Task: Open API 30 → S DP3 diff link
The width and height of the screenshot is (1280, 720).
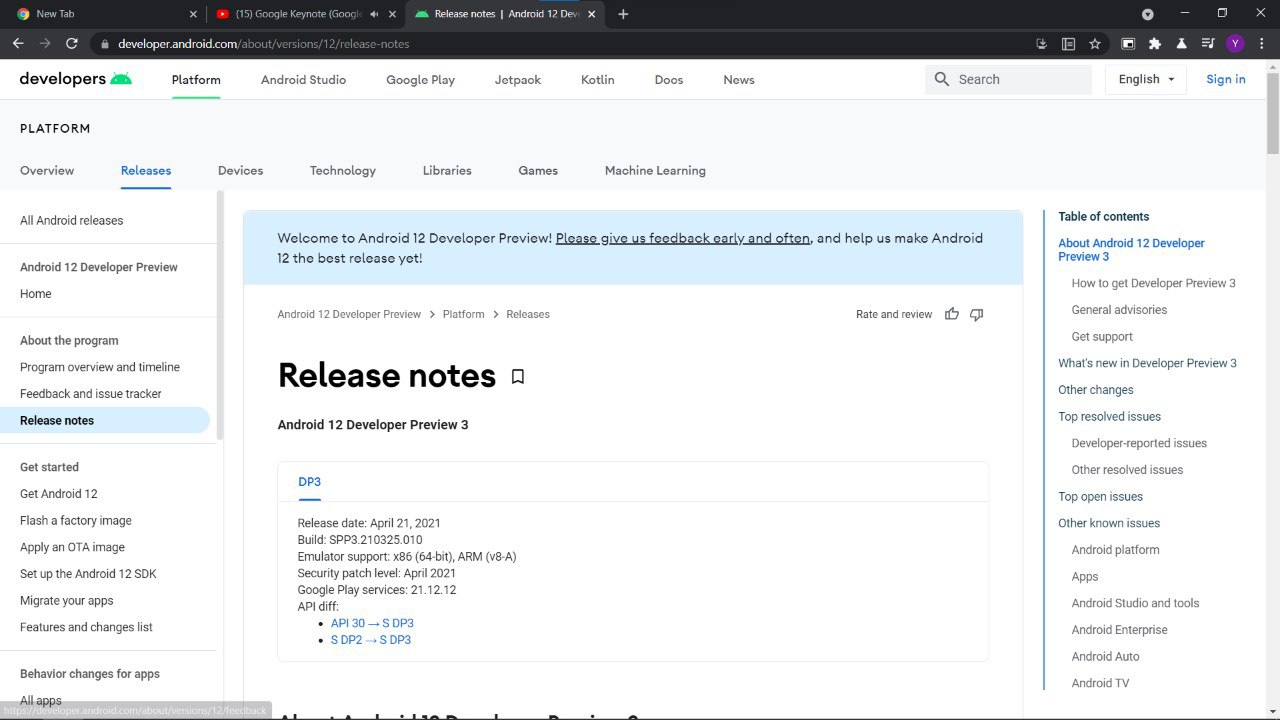Action: (372, 623)
